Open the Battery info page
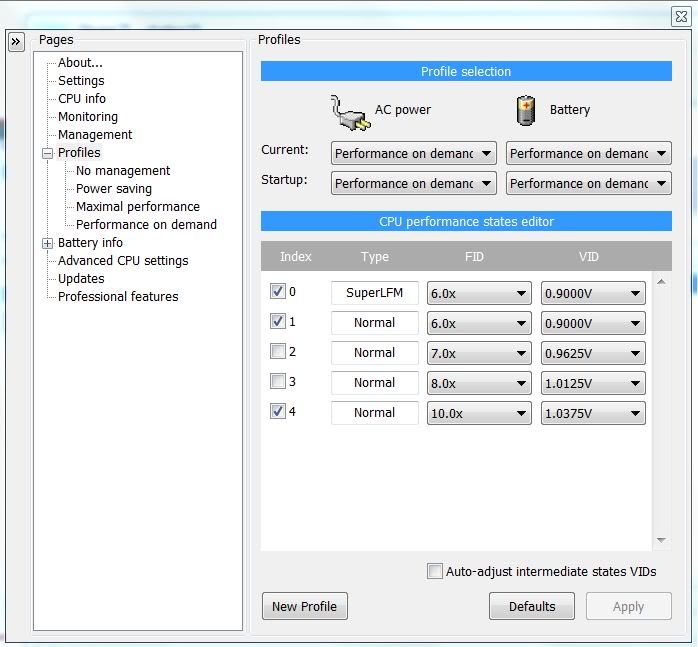This screenshot has width=698, height=647. pos(90,243)
